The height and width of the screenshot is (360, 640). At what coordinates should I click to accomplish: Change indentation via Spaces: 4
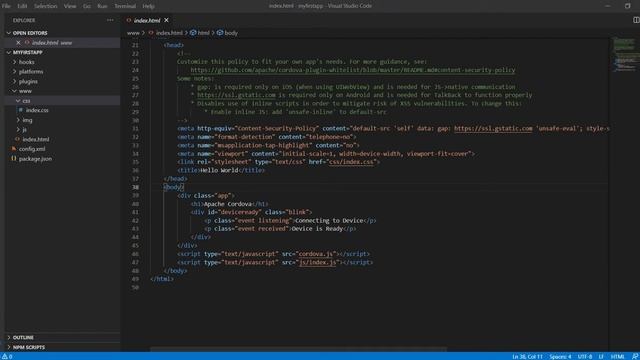click(560, 356)
